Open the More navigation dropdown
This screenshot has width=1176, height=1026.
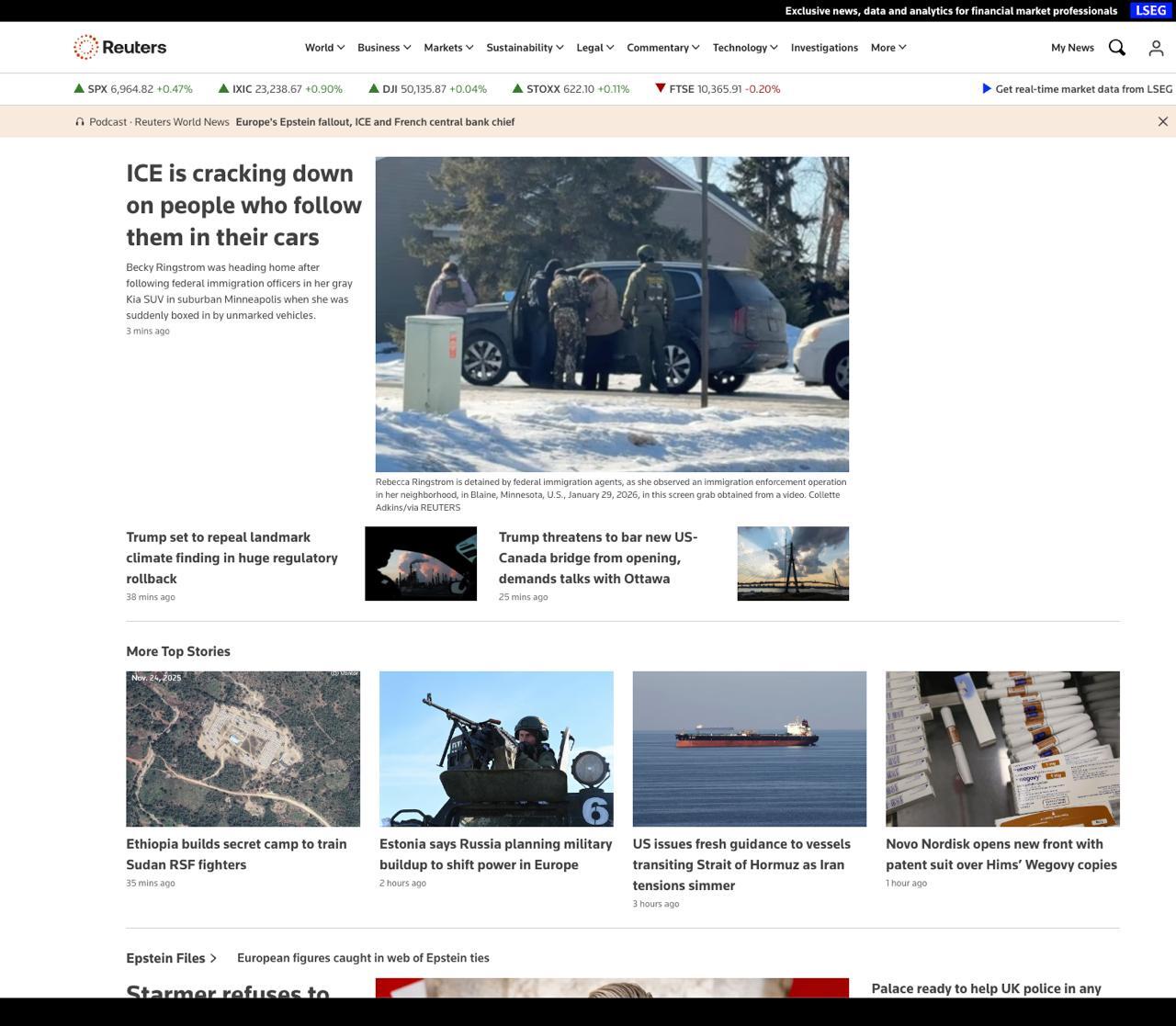[888, 48]
